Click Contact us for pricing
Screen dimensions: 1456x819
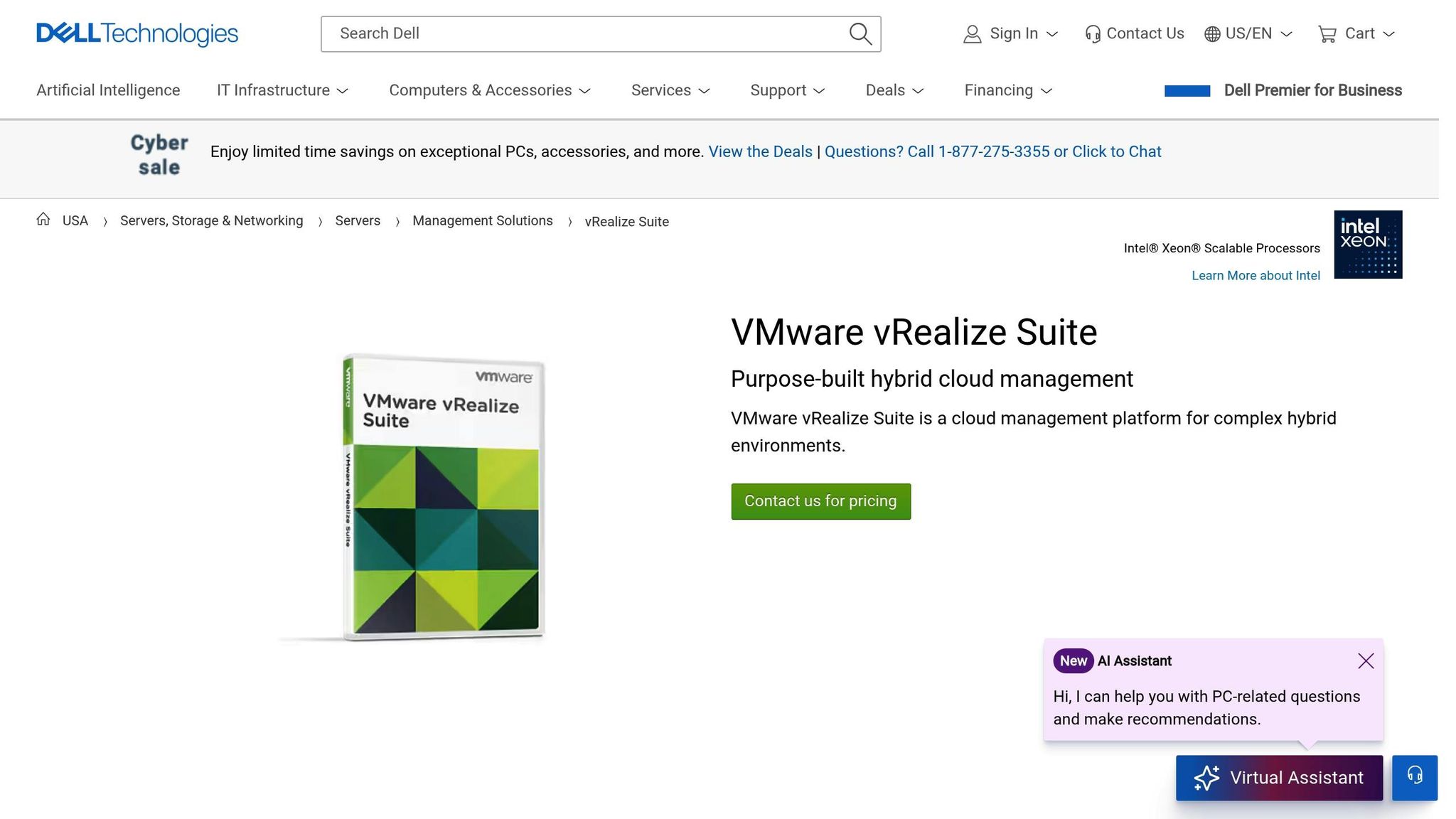(x=820, y=500)
